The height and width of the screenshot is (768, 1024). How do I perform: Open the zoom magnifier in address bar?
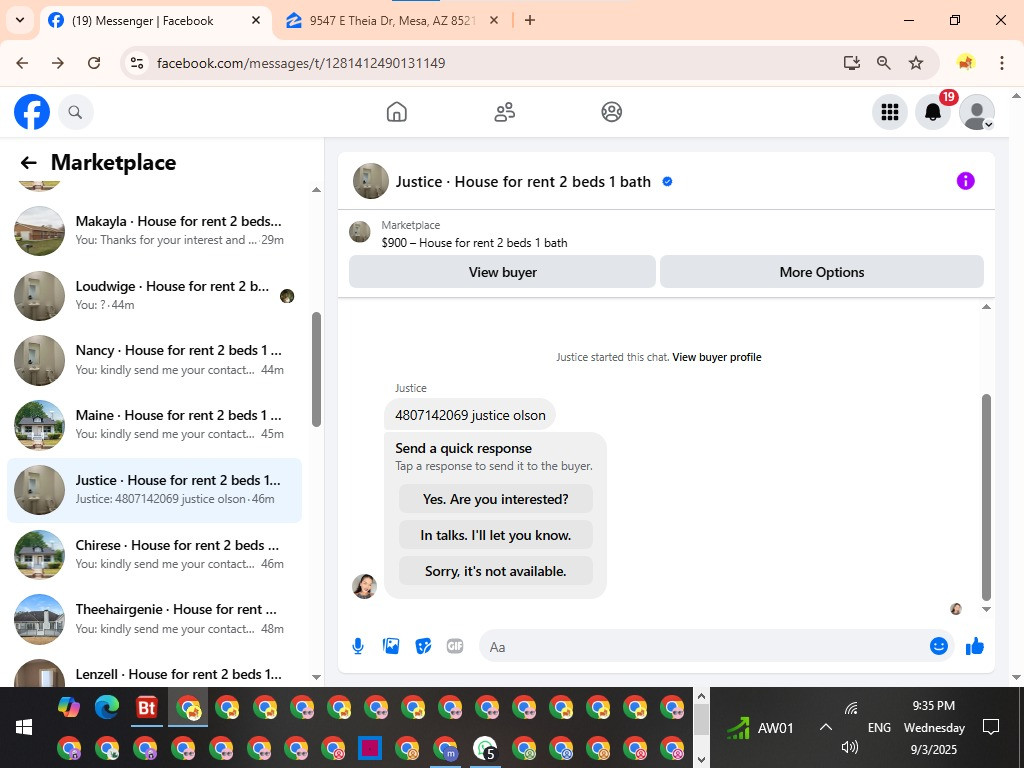(884, 63)
